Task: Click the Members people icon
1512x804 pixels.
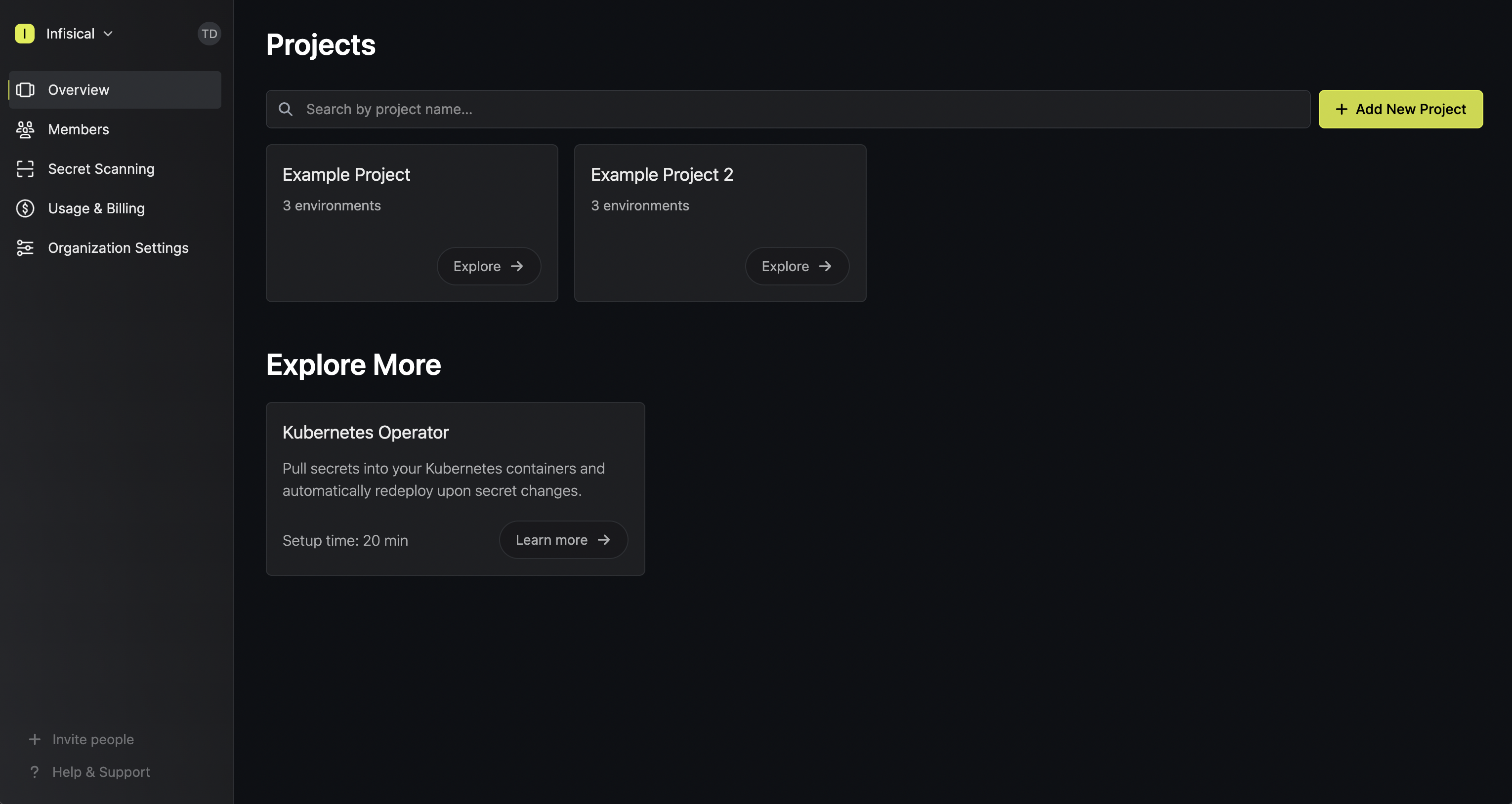Action: [x=25, y=129]
